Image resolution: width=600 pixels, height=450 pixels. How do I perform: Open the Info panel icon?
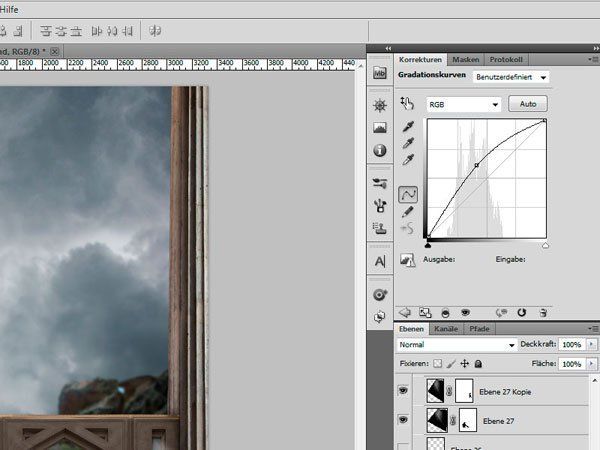(x=380, y=150)
